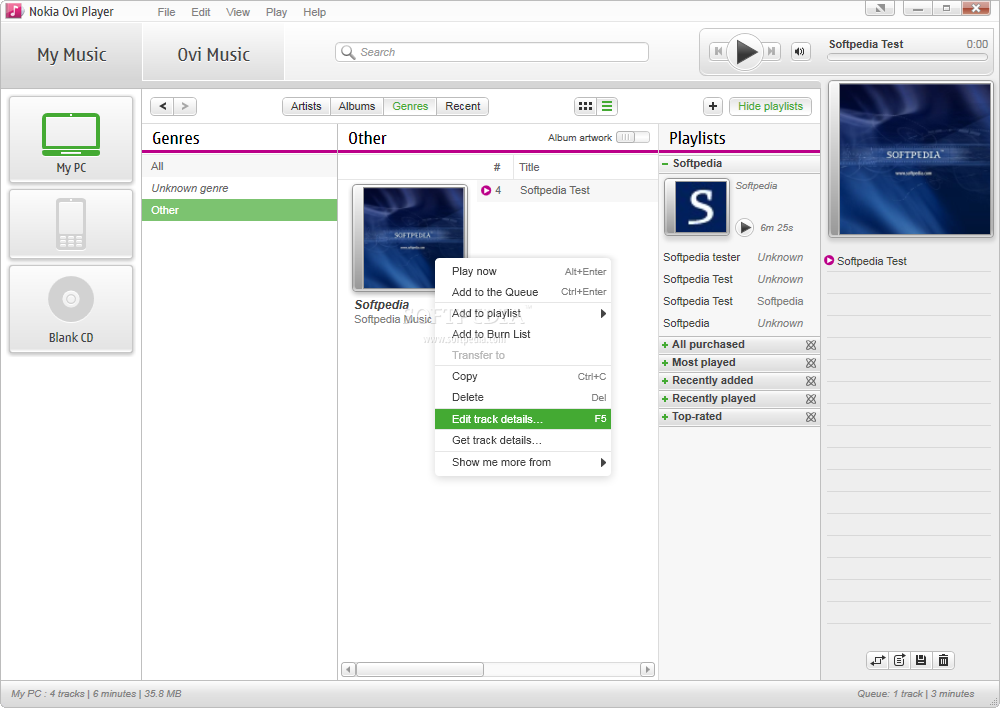Go back with the left arrow
1000x708 pixels.
[x=163, y=106]
